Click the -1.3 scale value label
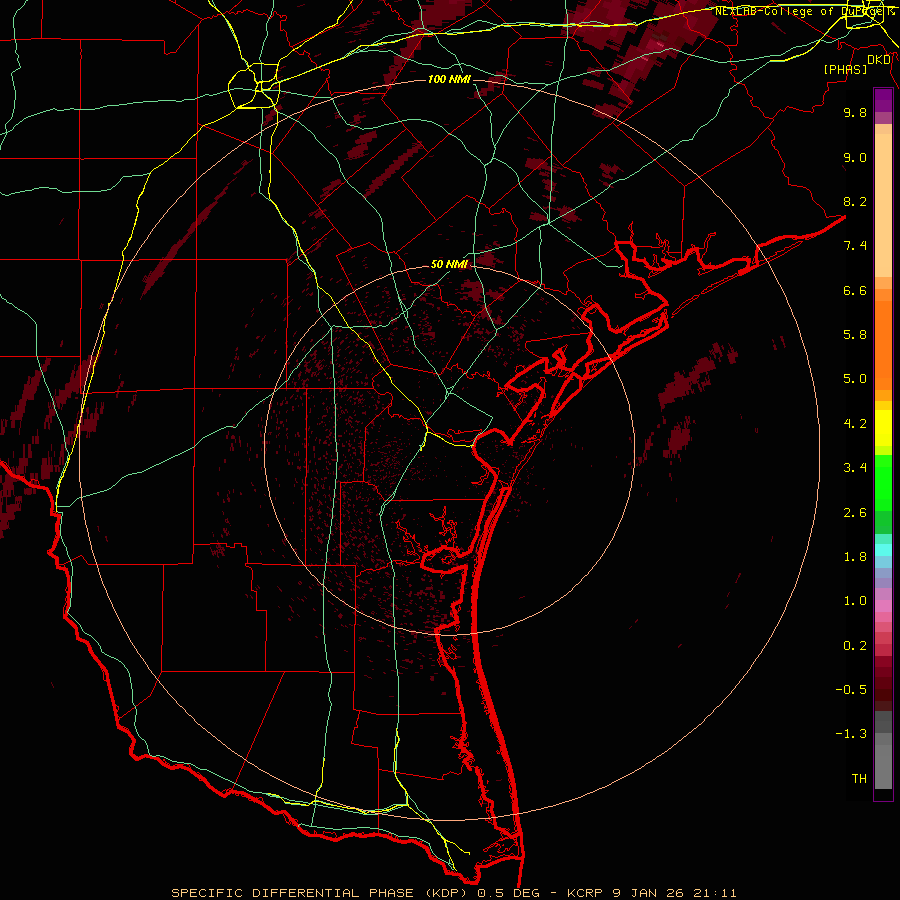Image resolution: width=900 pixels, height=900 pixels. click(851, 734)
